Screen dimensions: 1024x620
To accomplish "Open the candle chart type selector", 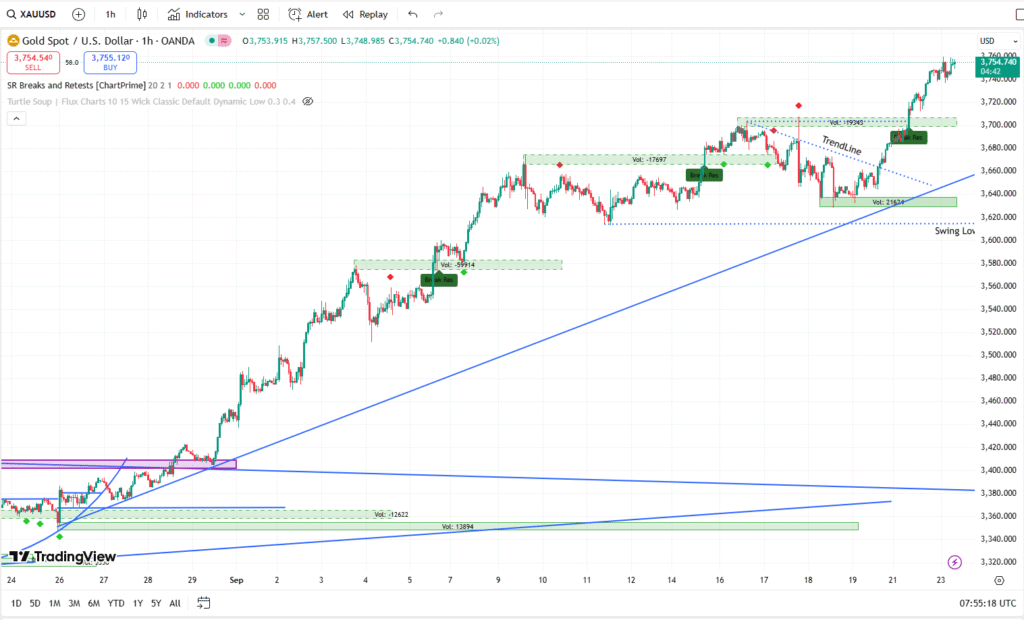I will [x=142, y=14].
